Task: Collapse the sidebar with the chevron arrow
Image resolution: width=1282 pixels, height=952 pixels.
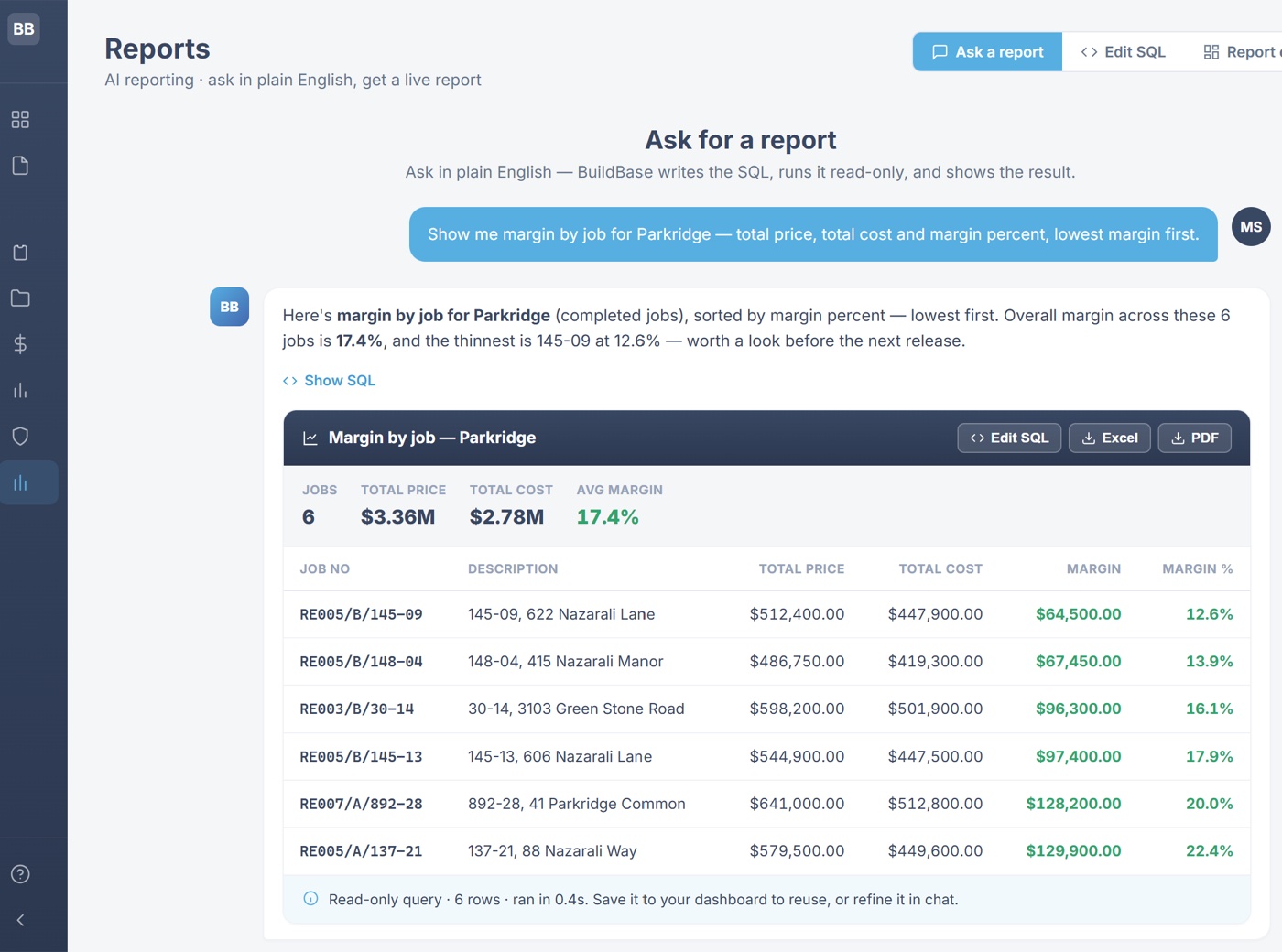Action: [x=20, y=920]
